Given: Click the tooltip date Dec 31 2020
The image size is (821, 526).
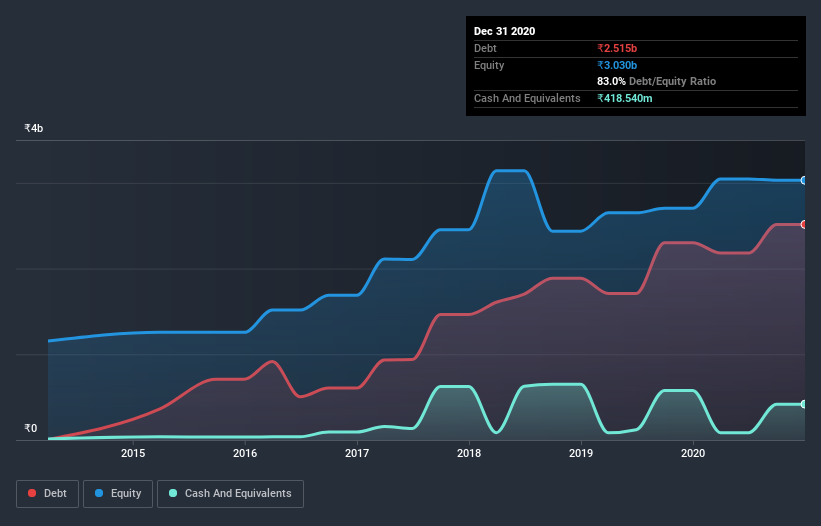Looking at the screenshot, I should click(x=504, y=31).
